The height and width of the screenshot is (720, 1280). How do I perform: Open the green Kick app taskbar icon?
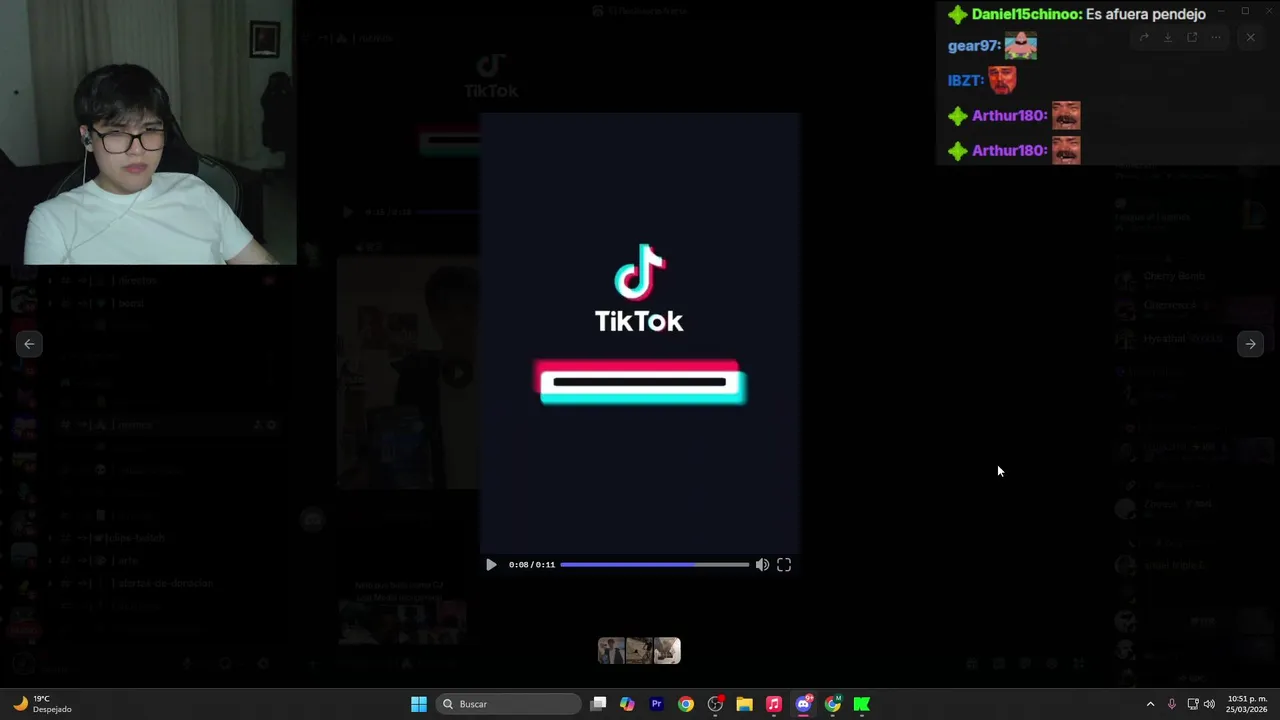pyautogui.click(x=862, y=704)
